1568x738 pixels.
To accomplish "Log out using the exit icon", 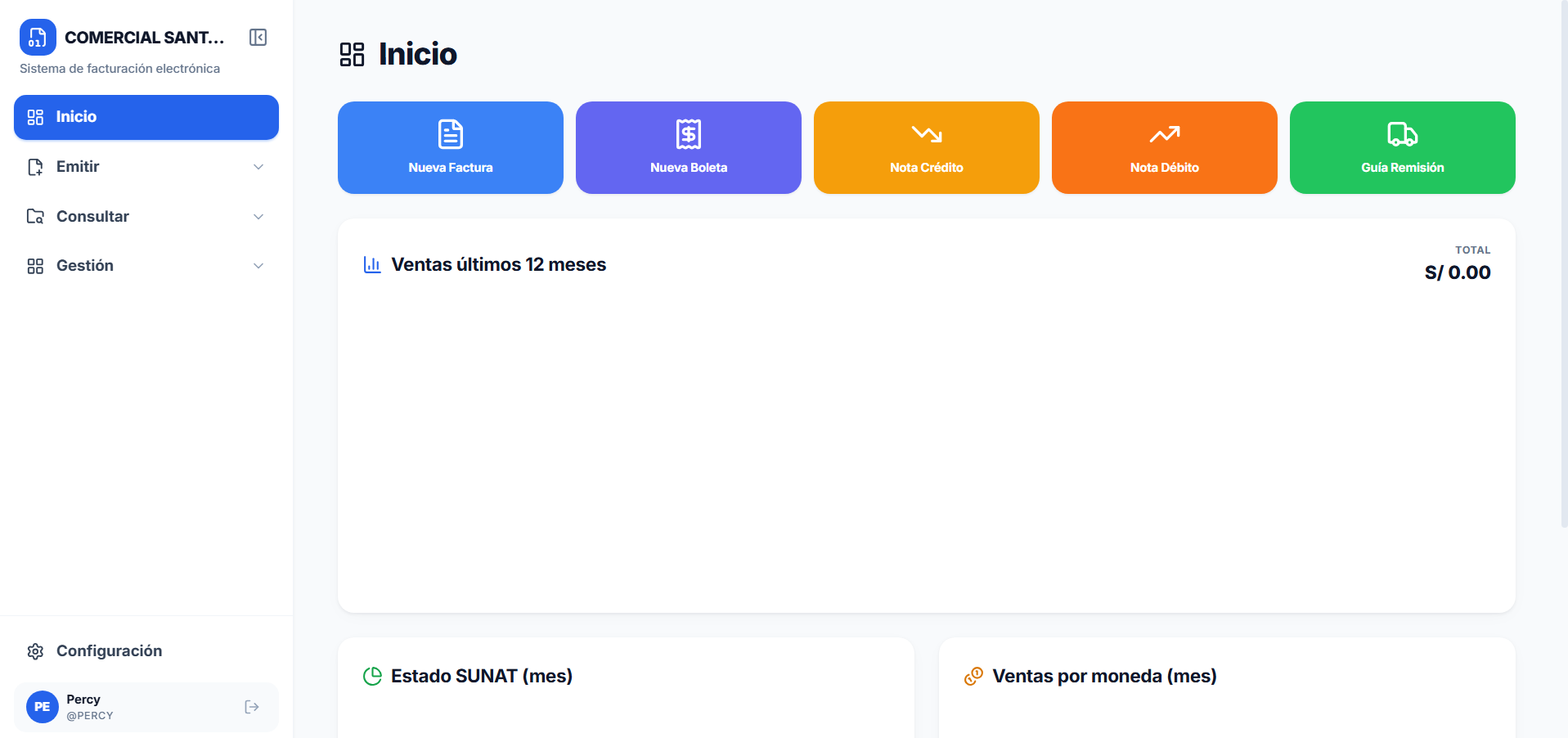I will (252, 707).
